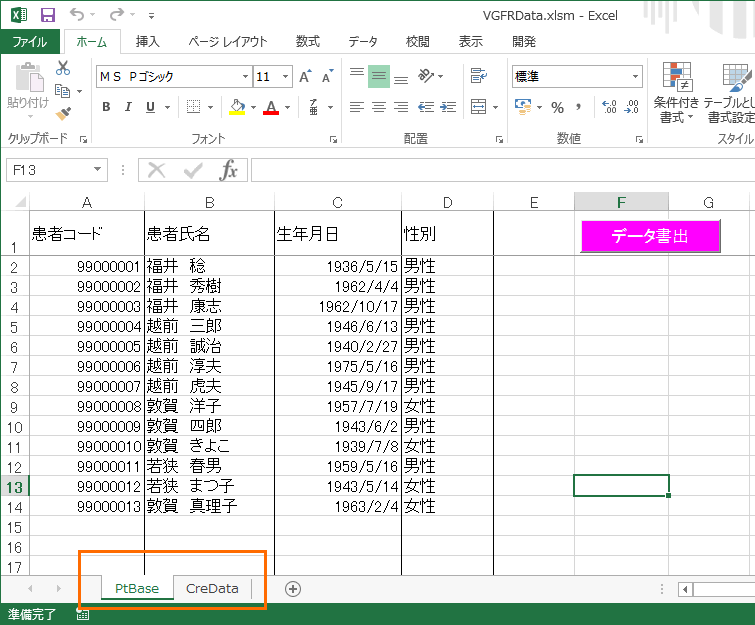
Task: Open the number format dropdown
Action: click(x=635, y=77)
